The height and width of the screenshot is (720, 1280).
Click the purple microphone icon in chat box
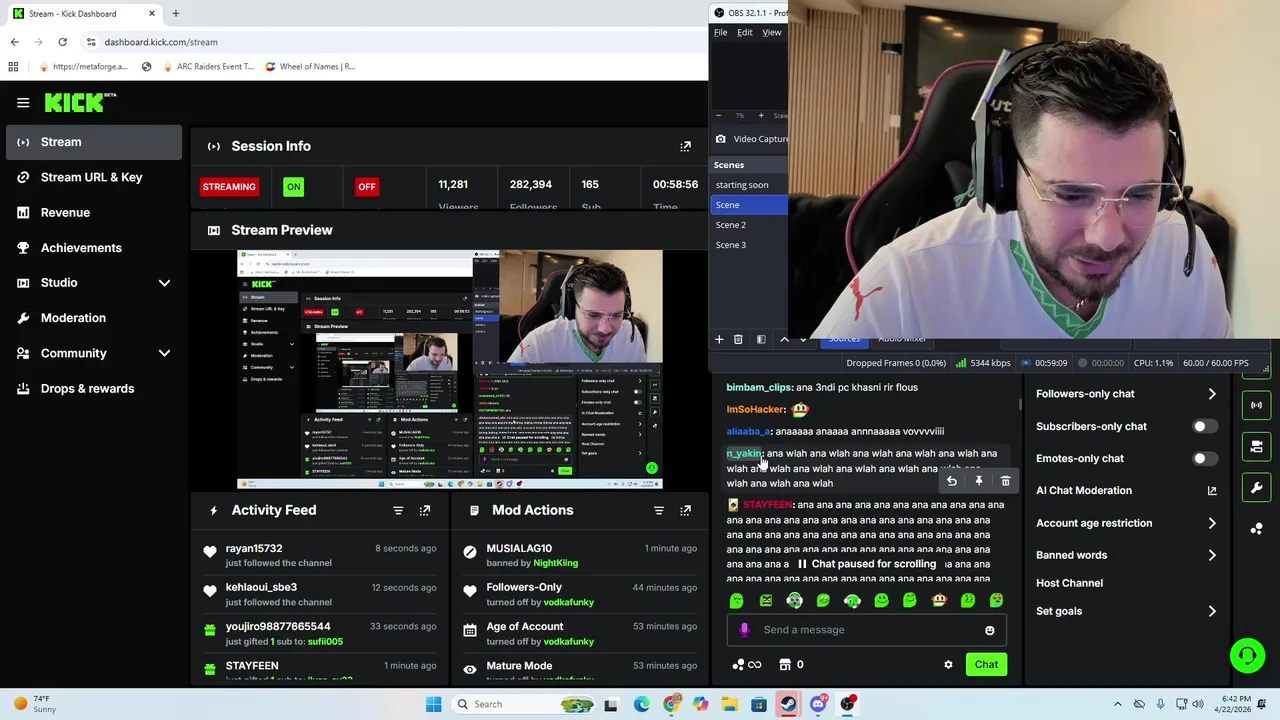pyautogui.click(x=744, y=629)
